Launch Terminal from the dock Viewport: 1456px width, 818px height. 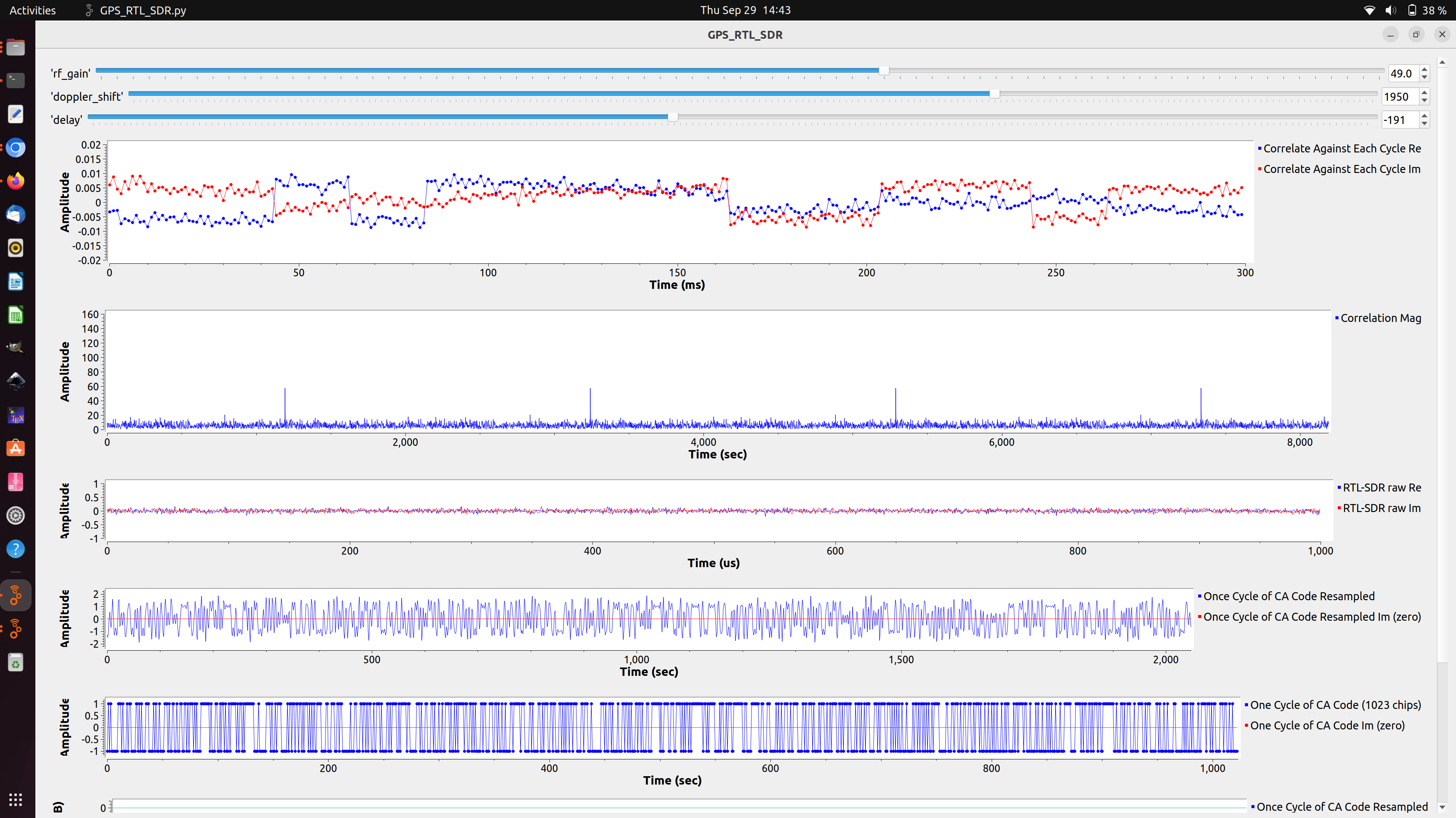click(16, 80)
